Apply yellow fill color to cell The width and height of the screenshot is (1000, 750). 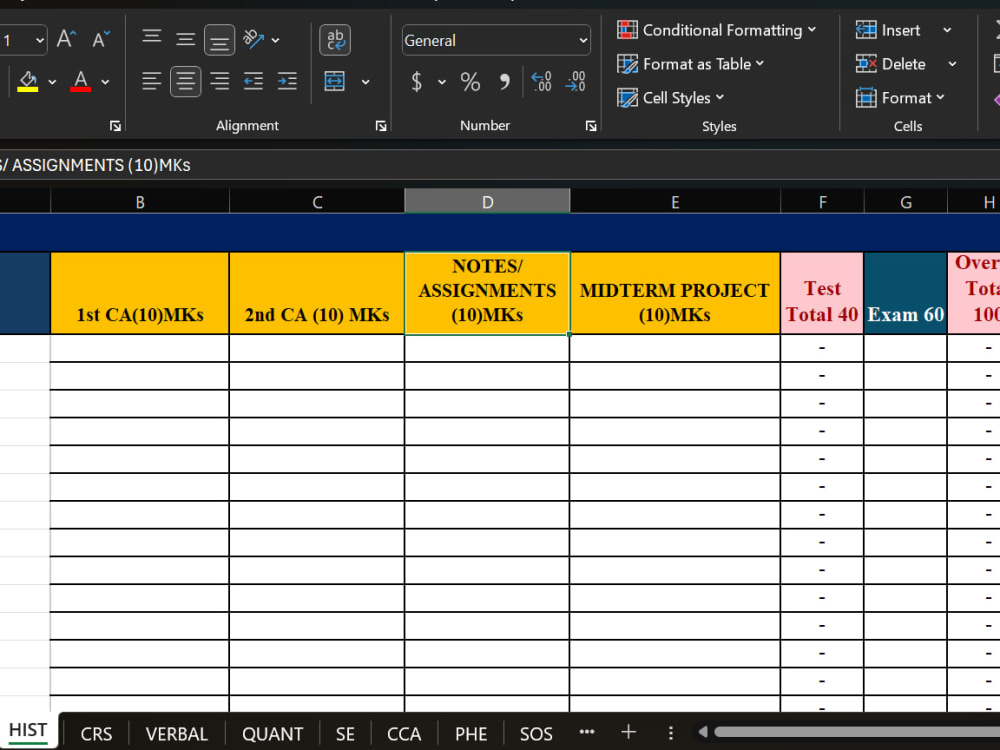click(x=27, y=81)
